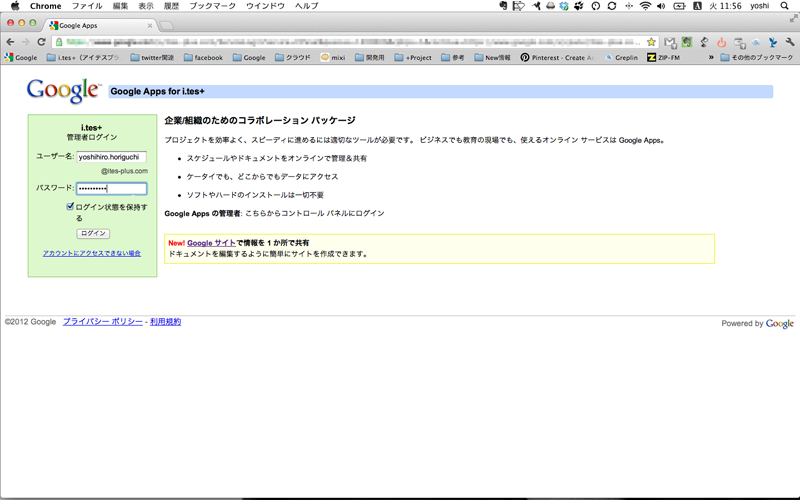Expand the クラウド bookmark folder
This screenshot has height=500, width=800.
click(x=292, y=58)
